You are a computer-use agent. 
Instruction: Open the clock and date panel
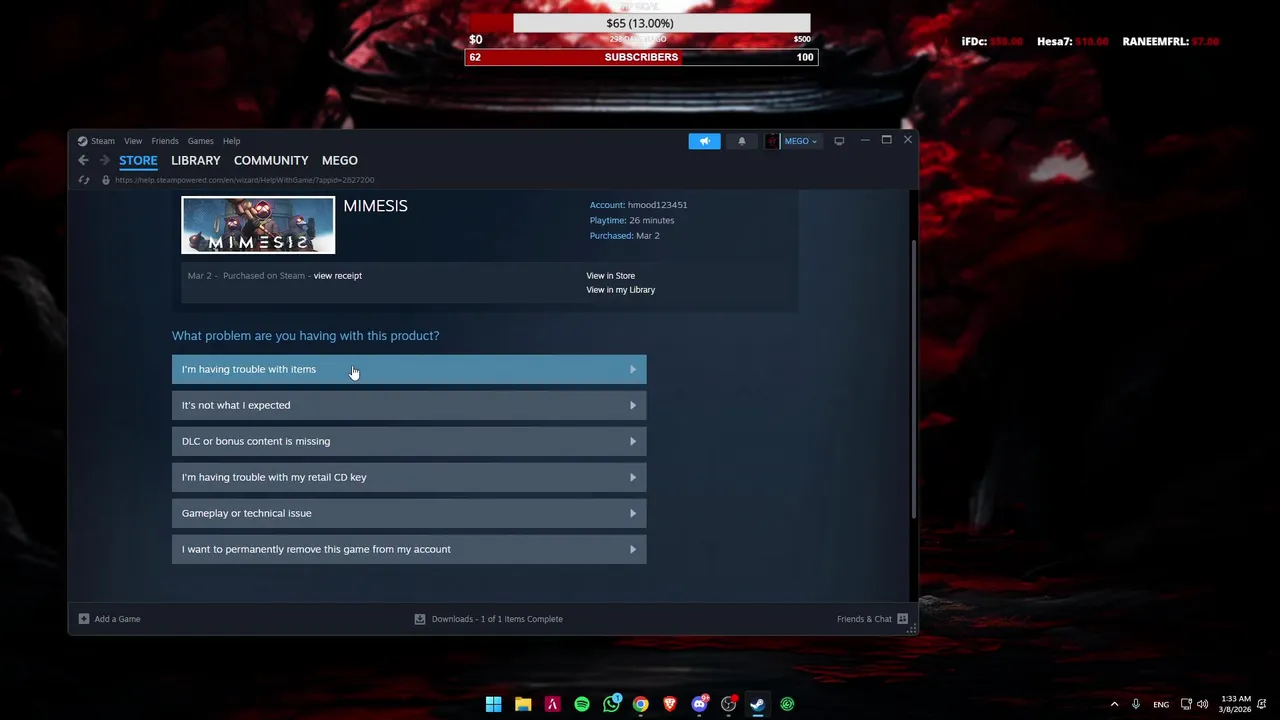tap(1236, 704)
